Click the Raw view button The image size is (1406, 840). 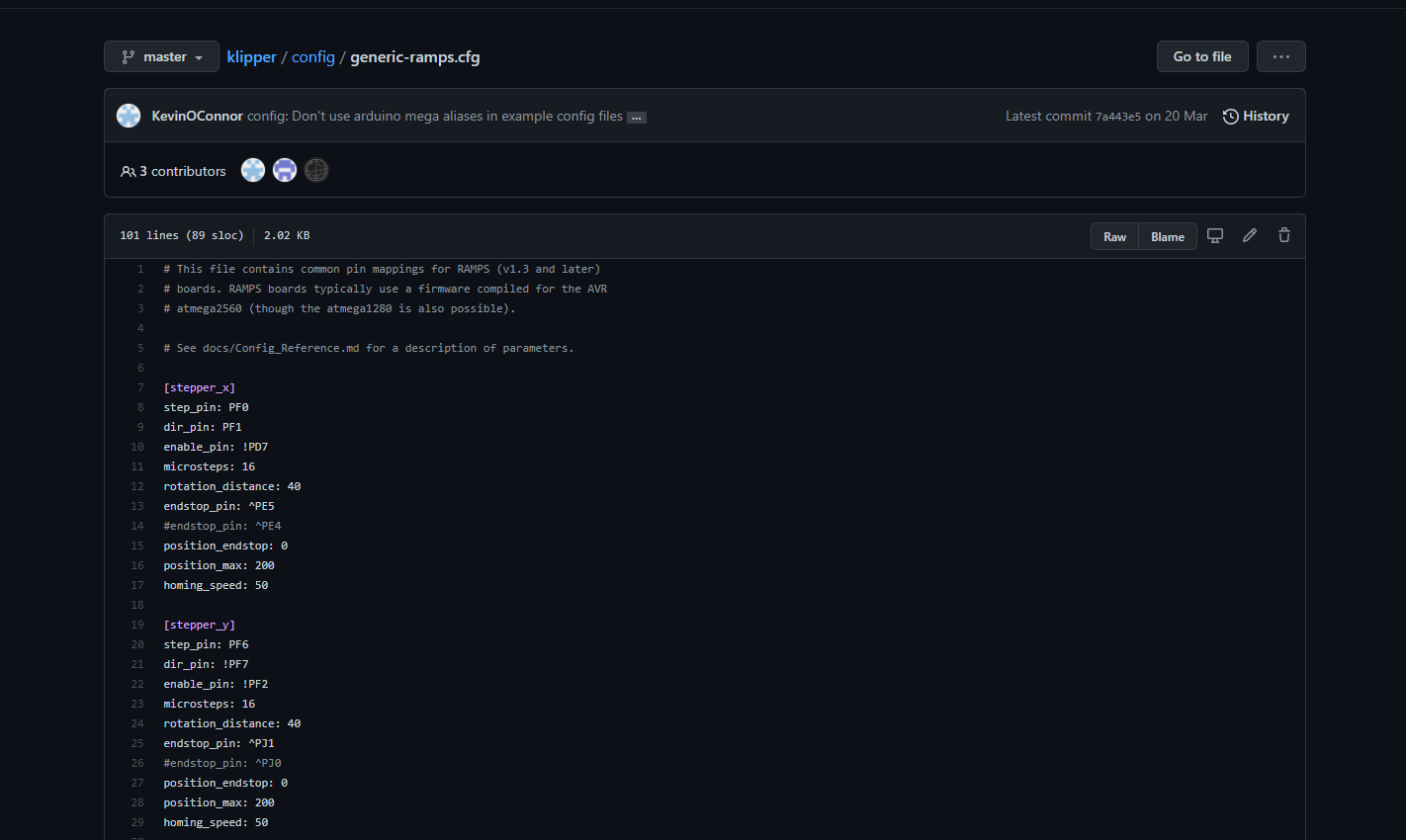1114,236
